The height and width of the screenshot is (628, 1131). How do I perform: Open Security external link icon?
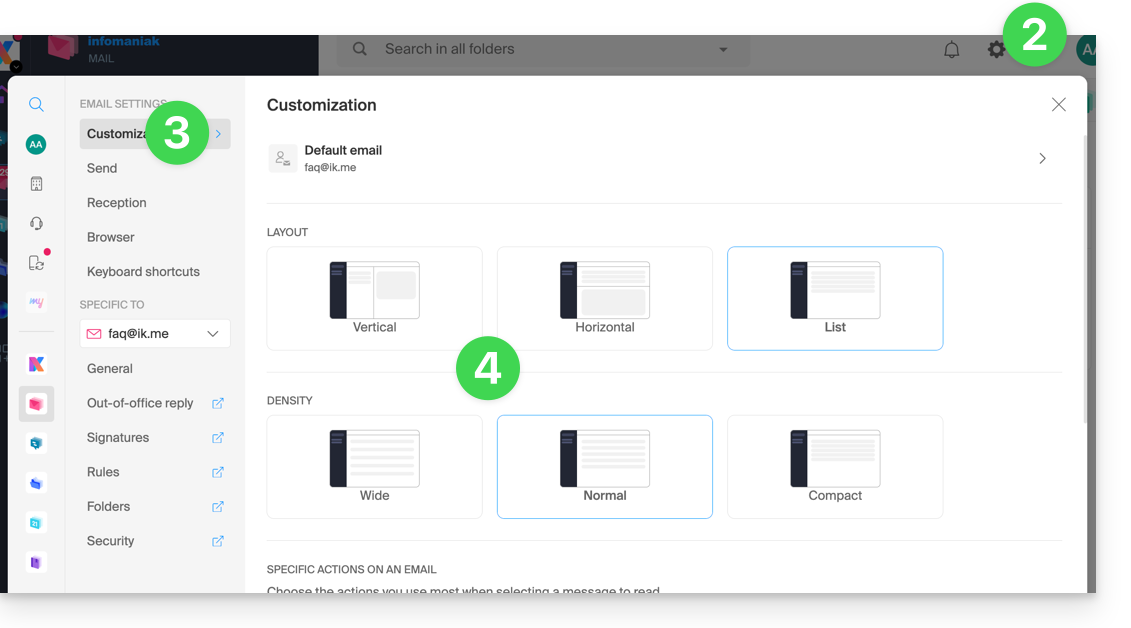coord(217,541)
